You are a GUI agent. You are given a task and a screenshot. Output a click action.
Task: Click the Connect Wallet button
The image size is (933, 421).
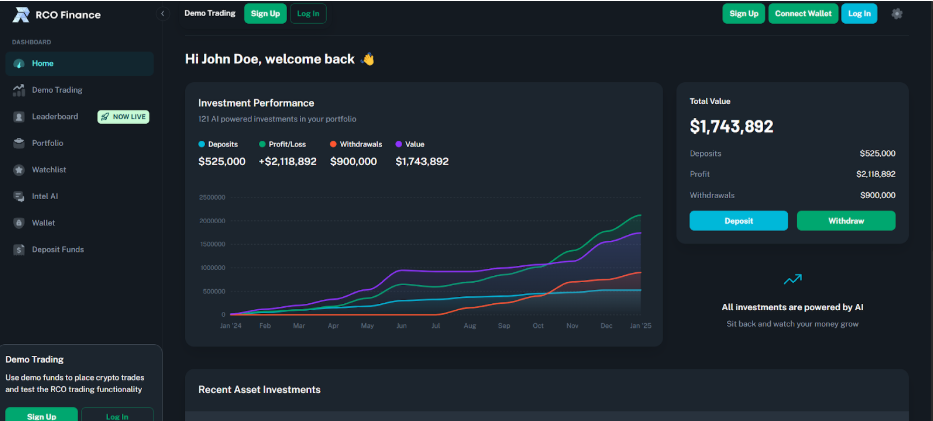(803, 14)
